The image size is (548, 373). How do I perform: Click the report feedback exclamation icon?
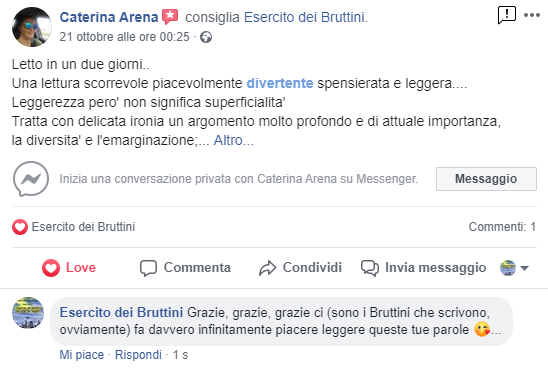506,15
